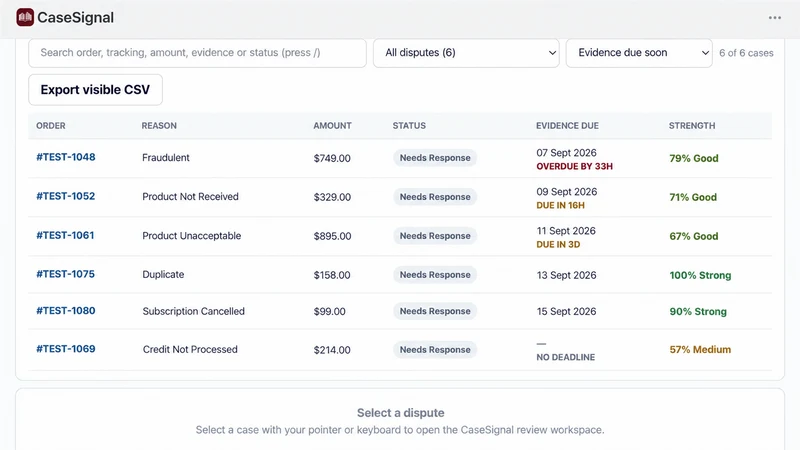Click Needs Response badge for #TEST-1048

435,158
